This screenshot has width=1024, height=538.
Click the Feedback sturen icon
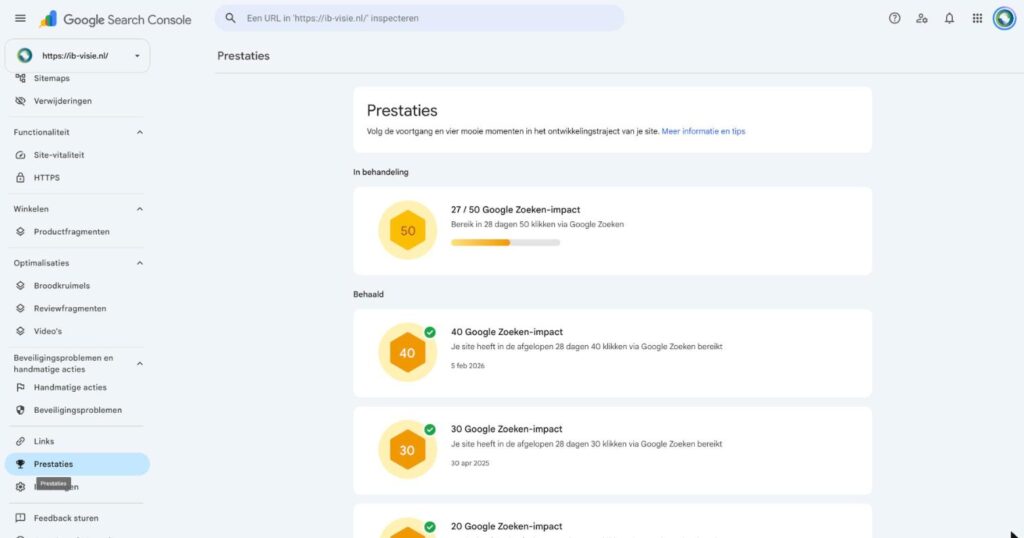point(20,518)
